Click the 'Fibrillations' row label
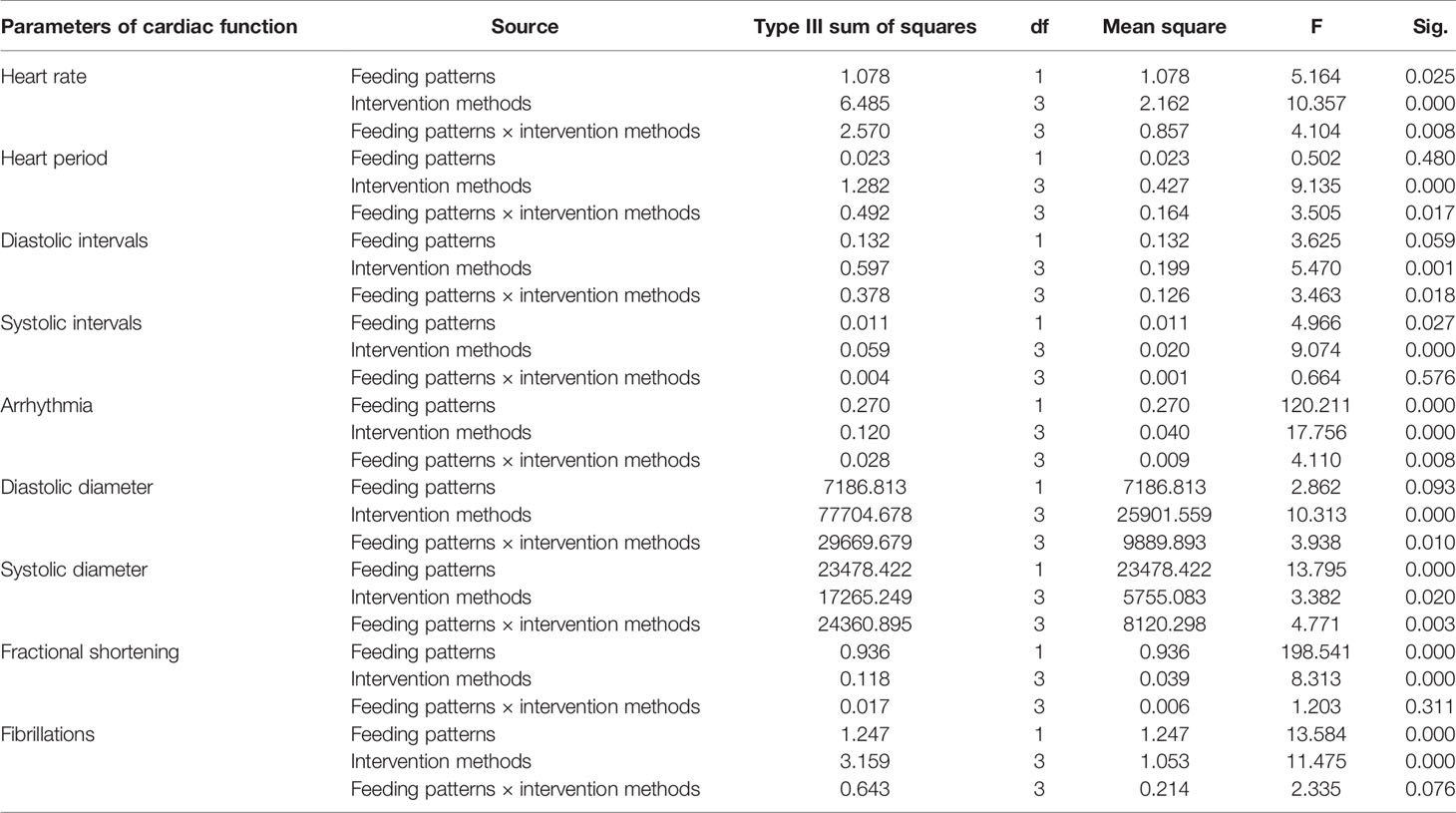The width and height of the screenshot is (1456, 813). [48, 734]
